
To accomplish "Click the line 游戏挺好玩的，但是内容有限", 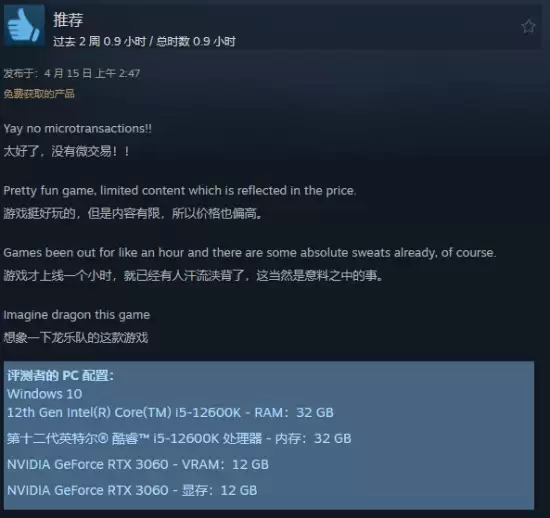I will coord(133,213).
